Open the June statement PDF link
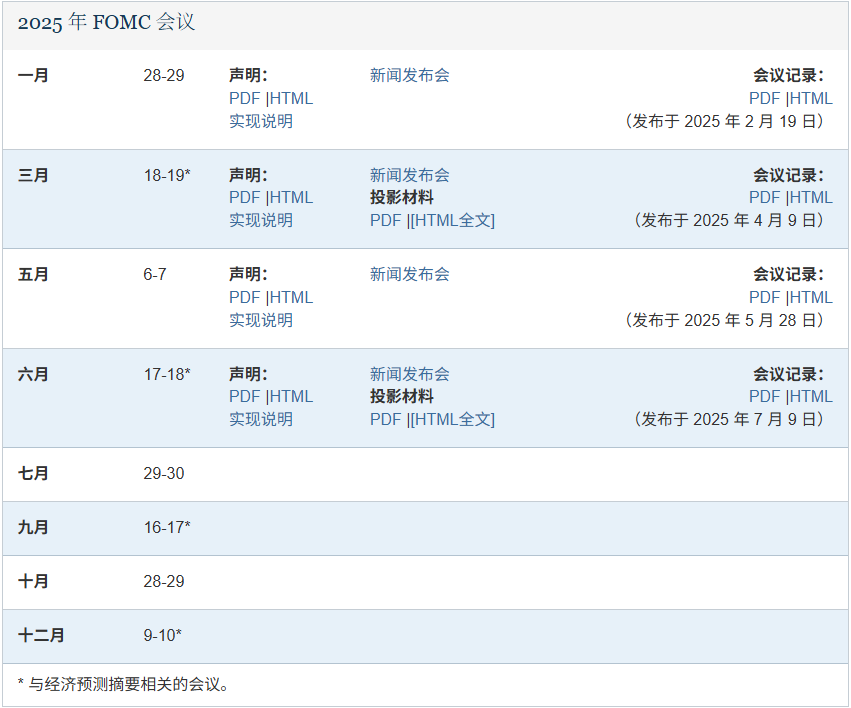This screenshot has height=708, width=851. click(x=245, y=397)
